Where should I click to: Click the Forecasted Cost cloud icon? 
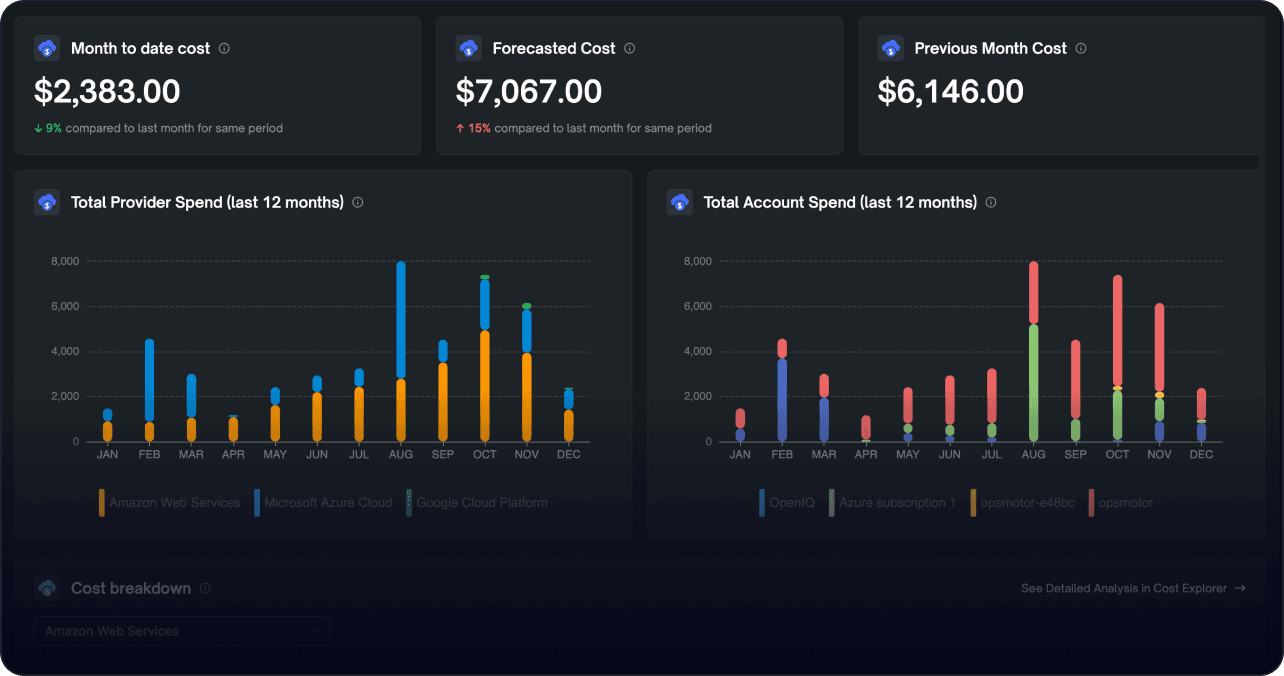tap(469, 48)
